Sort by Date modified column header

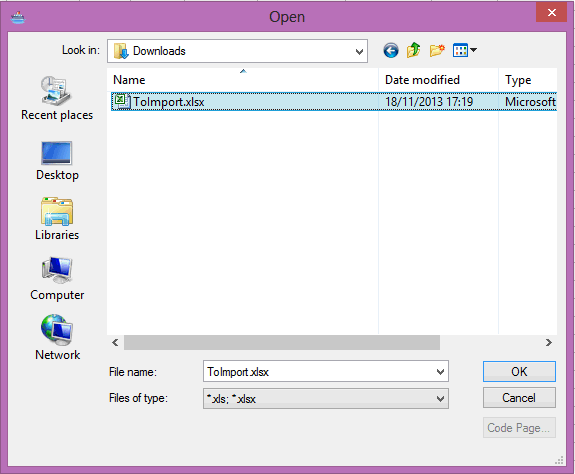coord(438,80)
